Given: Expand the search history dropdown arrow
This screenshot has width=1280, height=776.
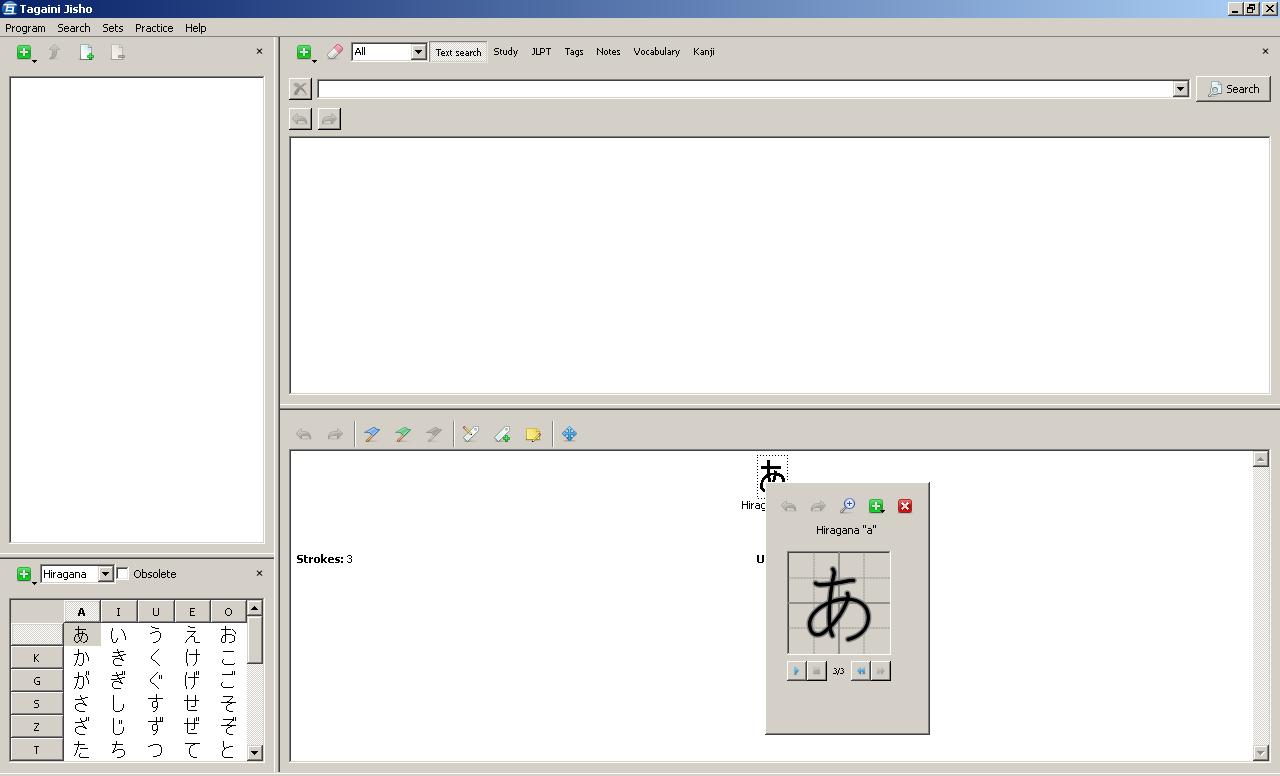Looking at the screenshot, I should pyautogui.click(x=1180, y=89).
